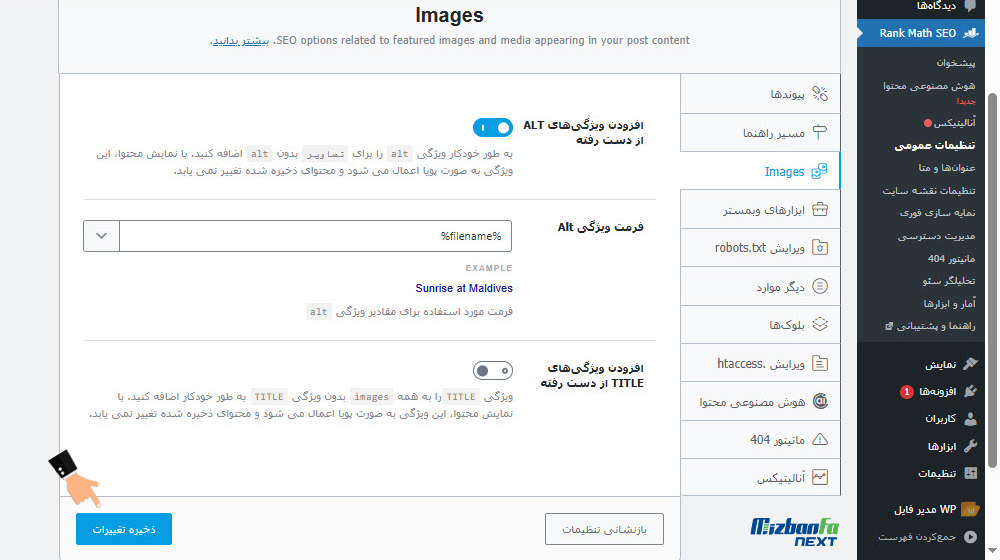Open the مانیتور 404 sidebar submenu item
1000x560 pixels.
tap(951, 258)
